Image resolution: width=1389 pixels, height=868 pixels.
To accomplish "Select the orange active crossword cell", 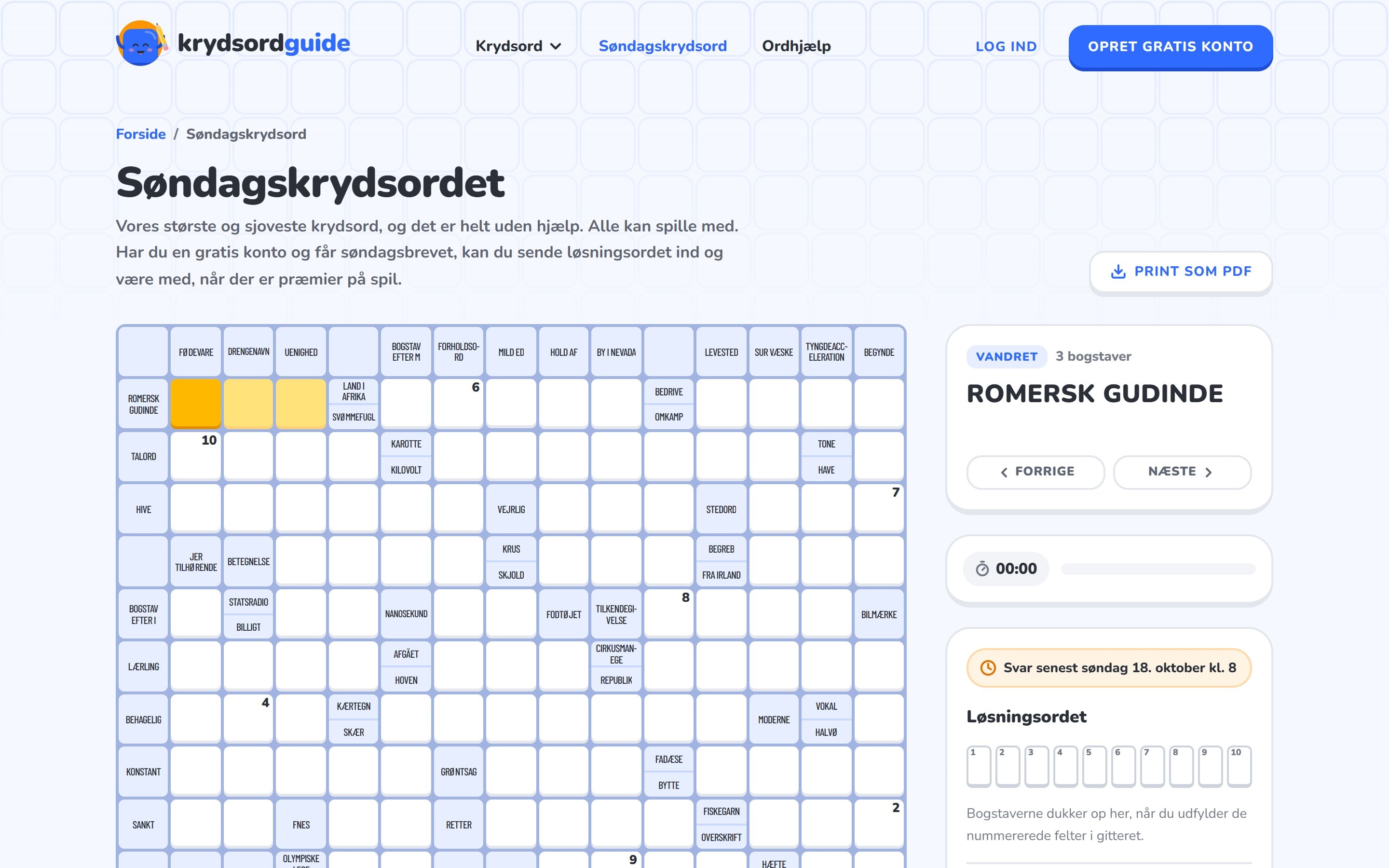I will [x=196, y=404].
